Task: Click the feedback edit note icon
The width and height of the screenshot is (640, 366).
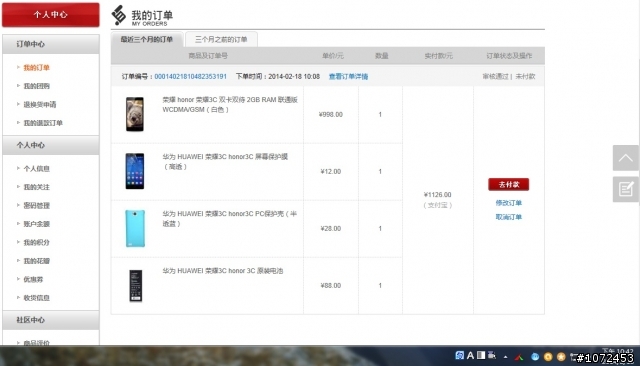Action: point(625,189)
